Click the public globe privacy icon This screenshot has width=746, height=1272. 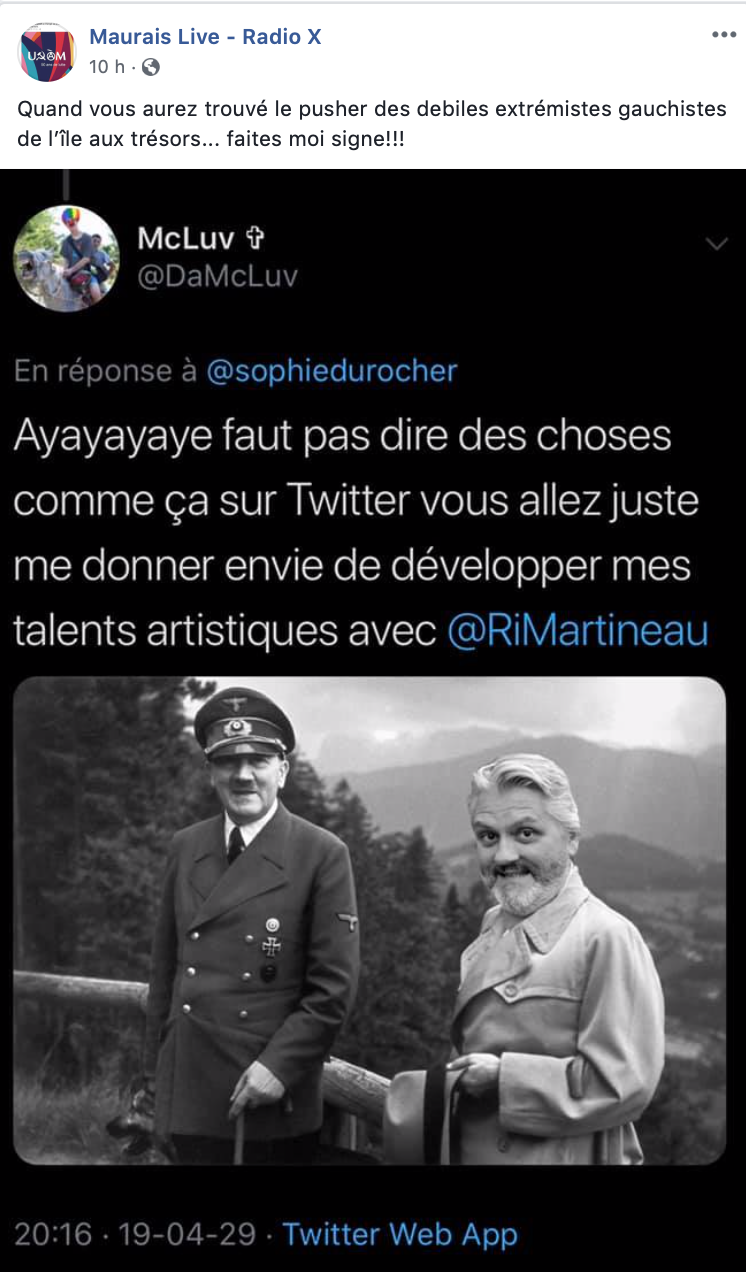150,67
